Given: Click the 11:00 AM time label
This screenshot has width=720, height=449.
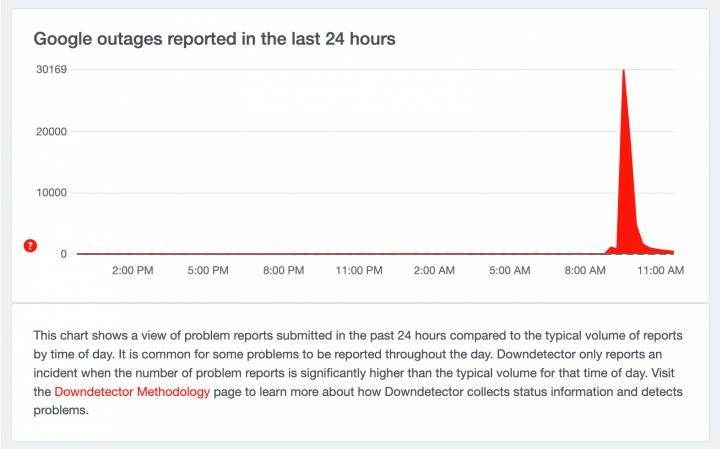Looking at the screenshot, I should point(661,271).
